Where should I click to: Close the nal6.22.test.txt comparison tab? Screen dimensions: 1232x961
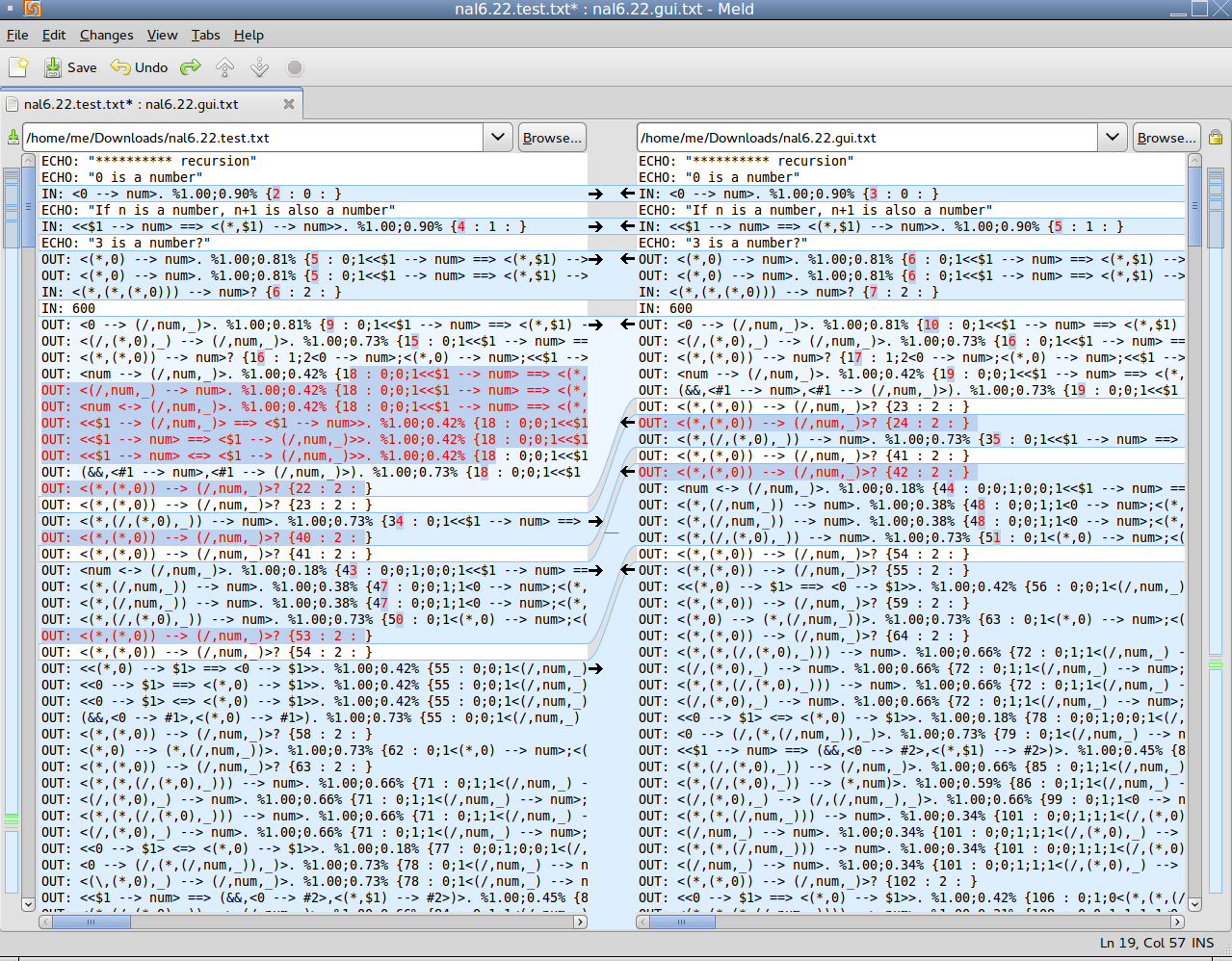click(x=288, y=104)
